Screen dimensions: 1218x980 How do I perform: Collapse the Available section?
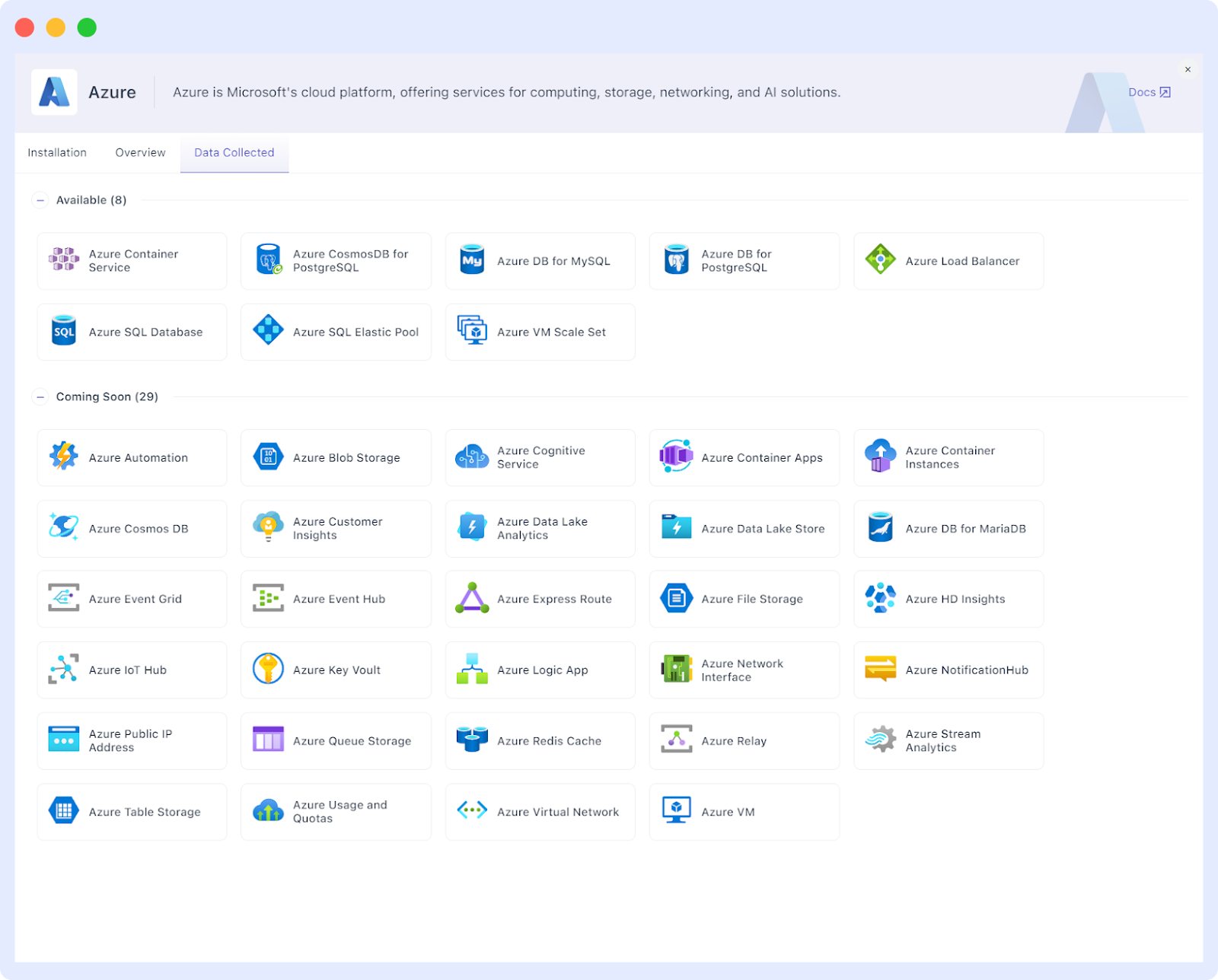(40, 199)
